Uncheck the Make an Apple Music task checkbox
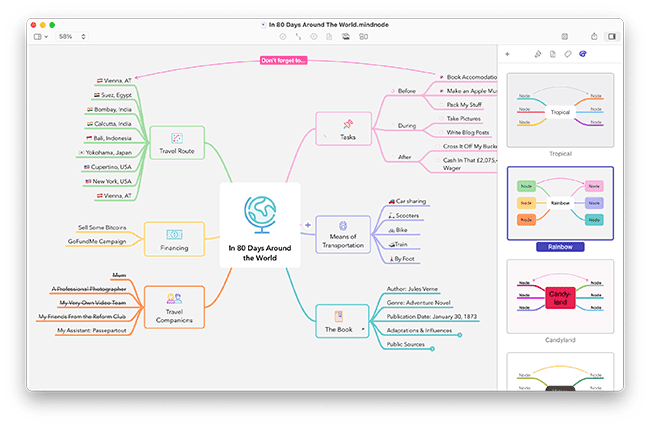Image resolution: width=650 pixels, height=426 pixels. pos(441,91)
